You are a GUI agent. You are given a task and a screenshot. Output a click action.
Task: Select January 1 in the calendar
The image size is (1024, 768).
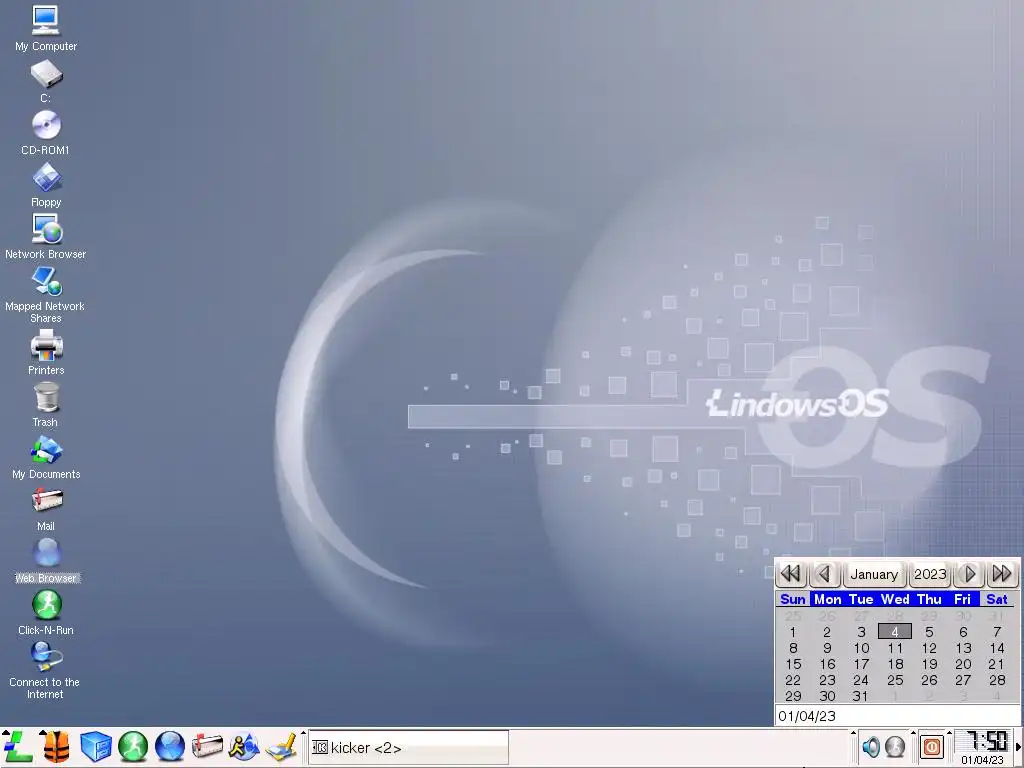[x=793, y=632]
